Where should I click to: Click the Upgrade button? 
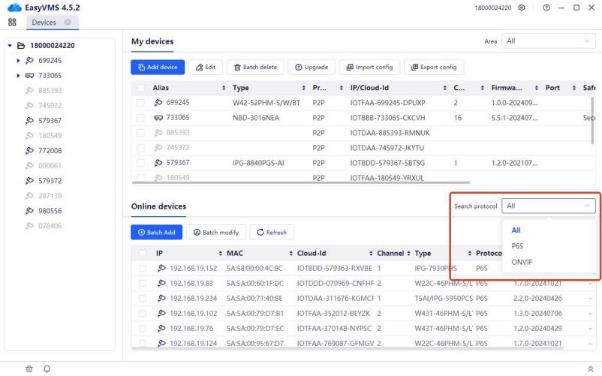tap(311, 67)
